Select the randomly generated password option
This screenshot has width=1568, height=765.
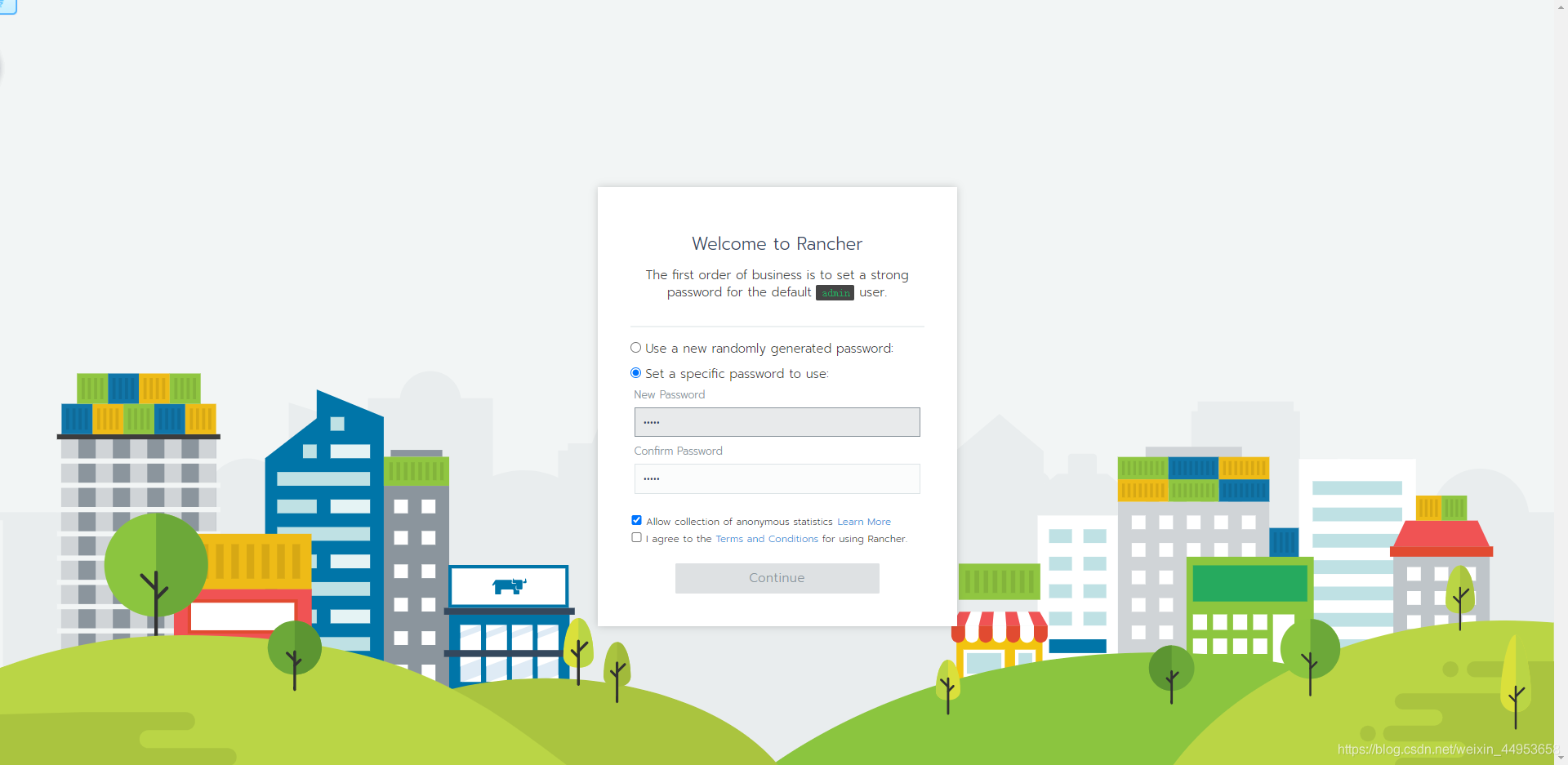coord(635,348)
